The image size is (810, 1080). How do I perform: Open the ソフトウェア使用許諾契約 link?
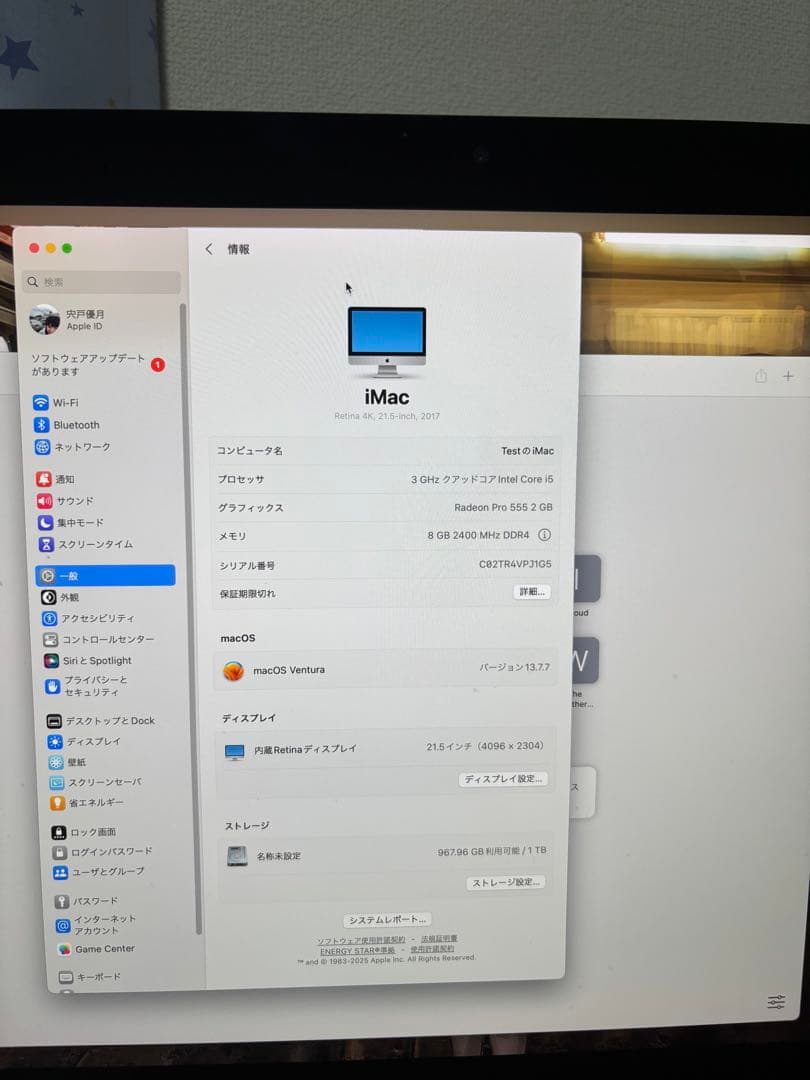click(x=361, y=939)
